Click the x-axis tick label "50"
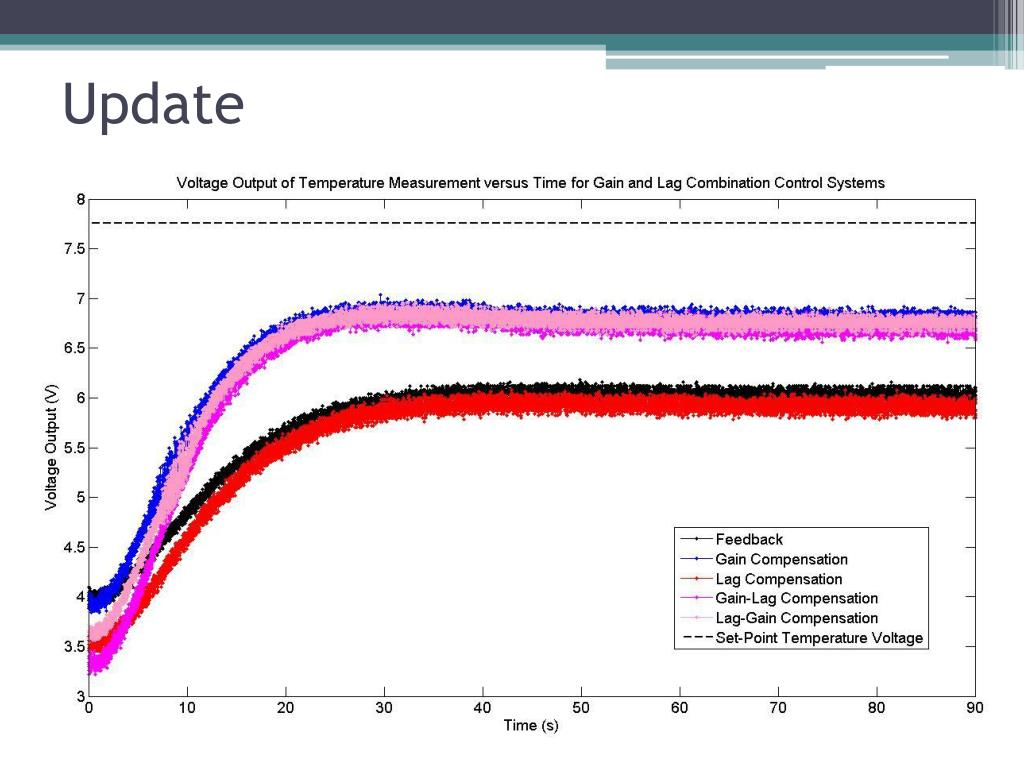 click(x=581, y=708)
